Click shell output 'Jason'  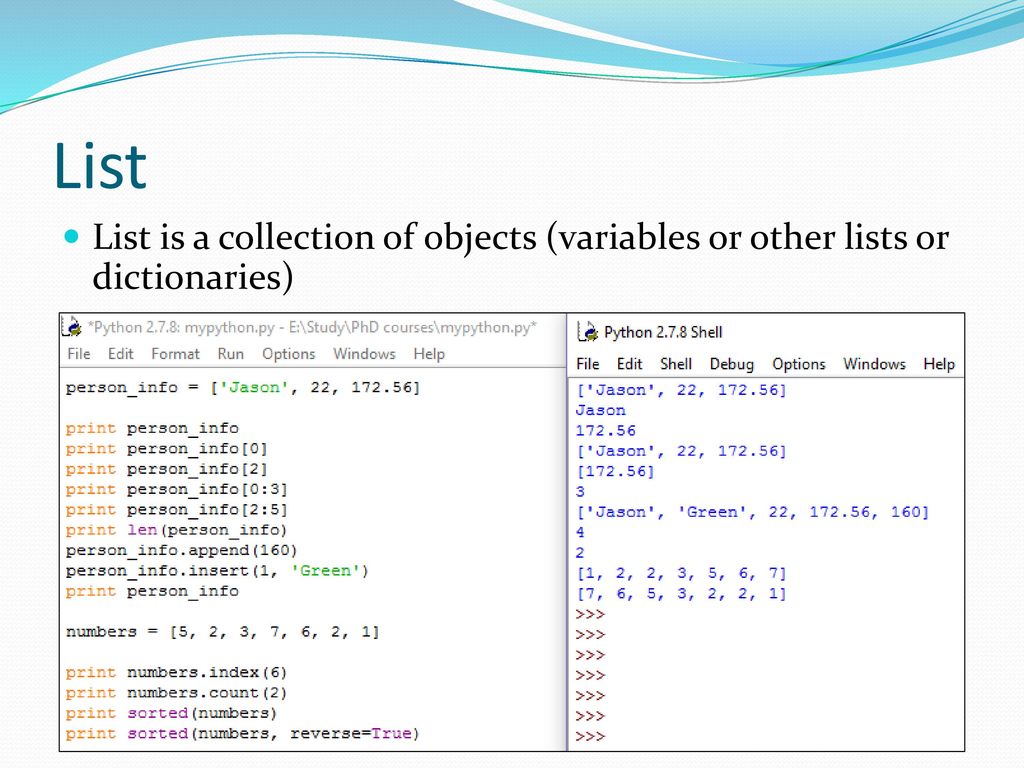pos(601,410)
